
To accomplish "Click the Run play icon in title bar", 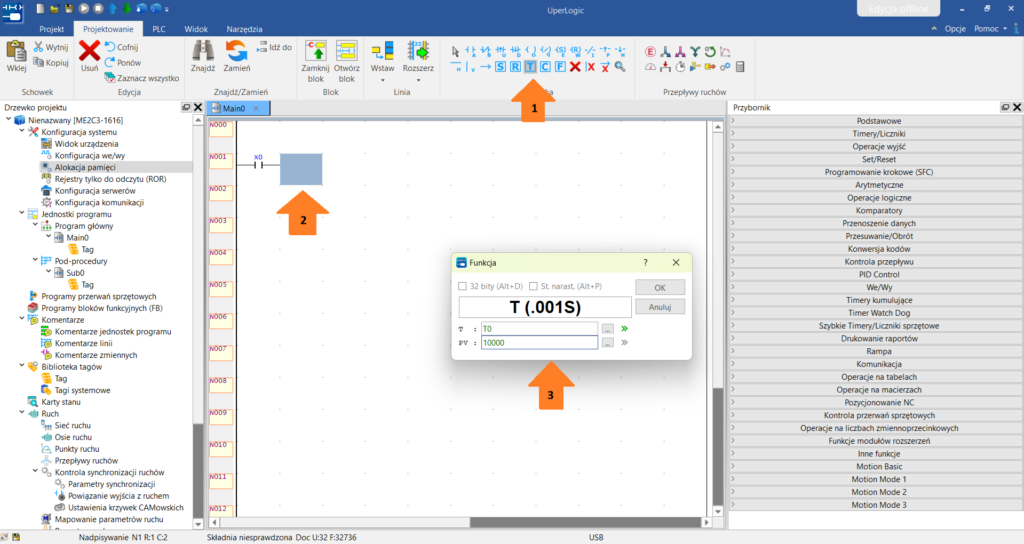I will [84, 8].
